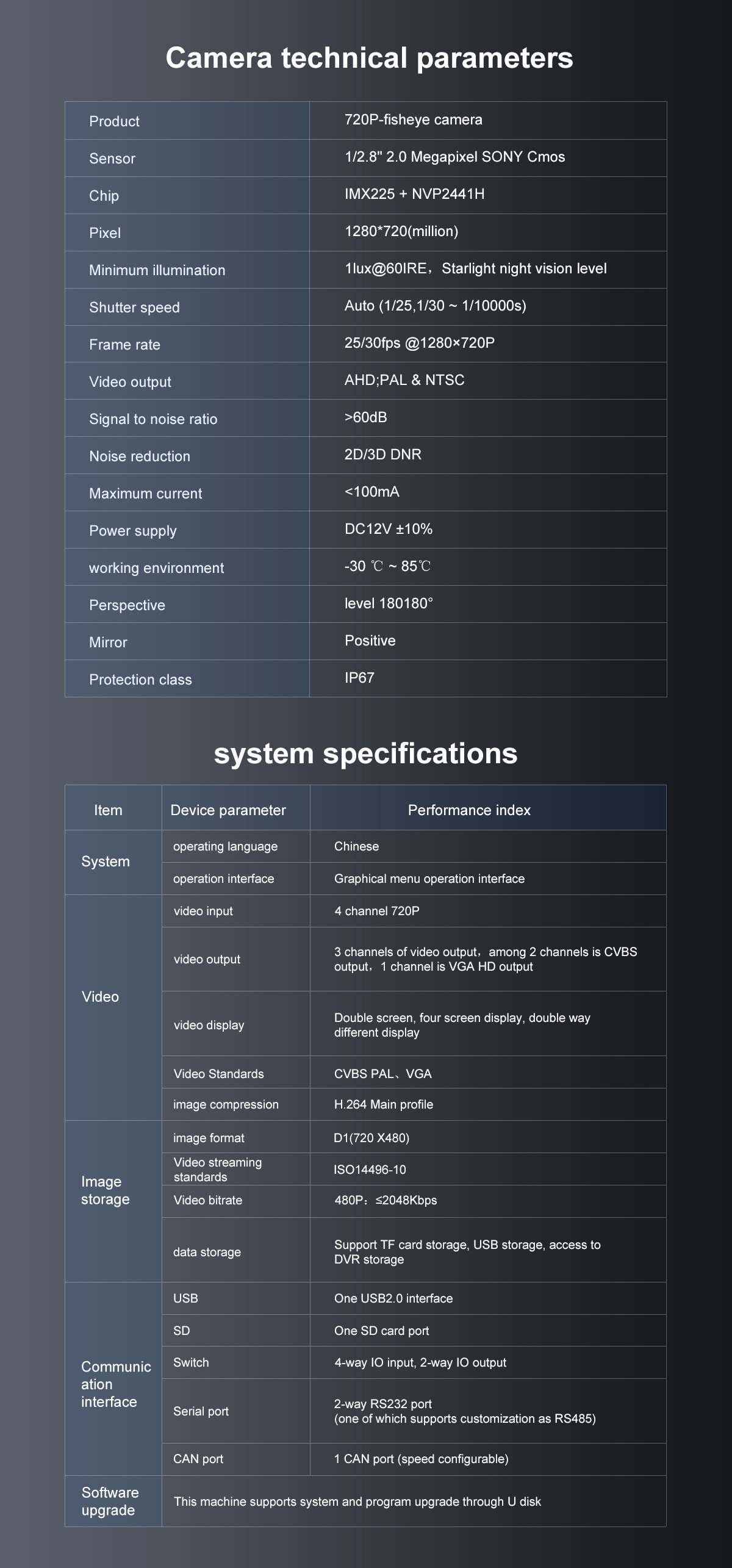Select the Shutter speed Auto value
The image size is (732, 1568).
pyautogui.click(x=435, y=306)
